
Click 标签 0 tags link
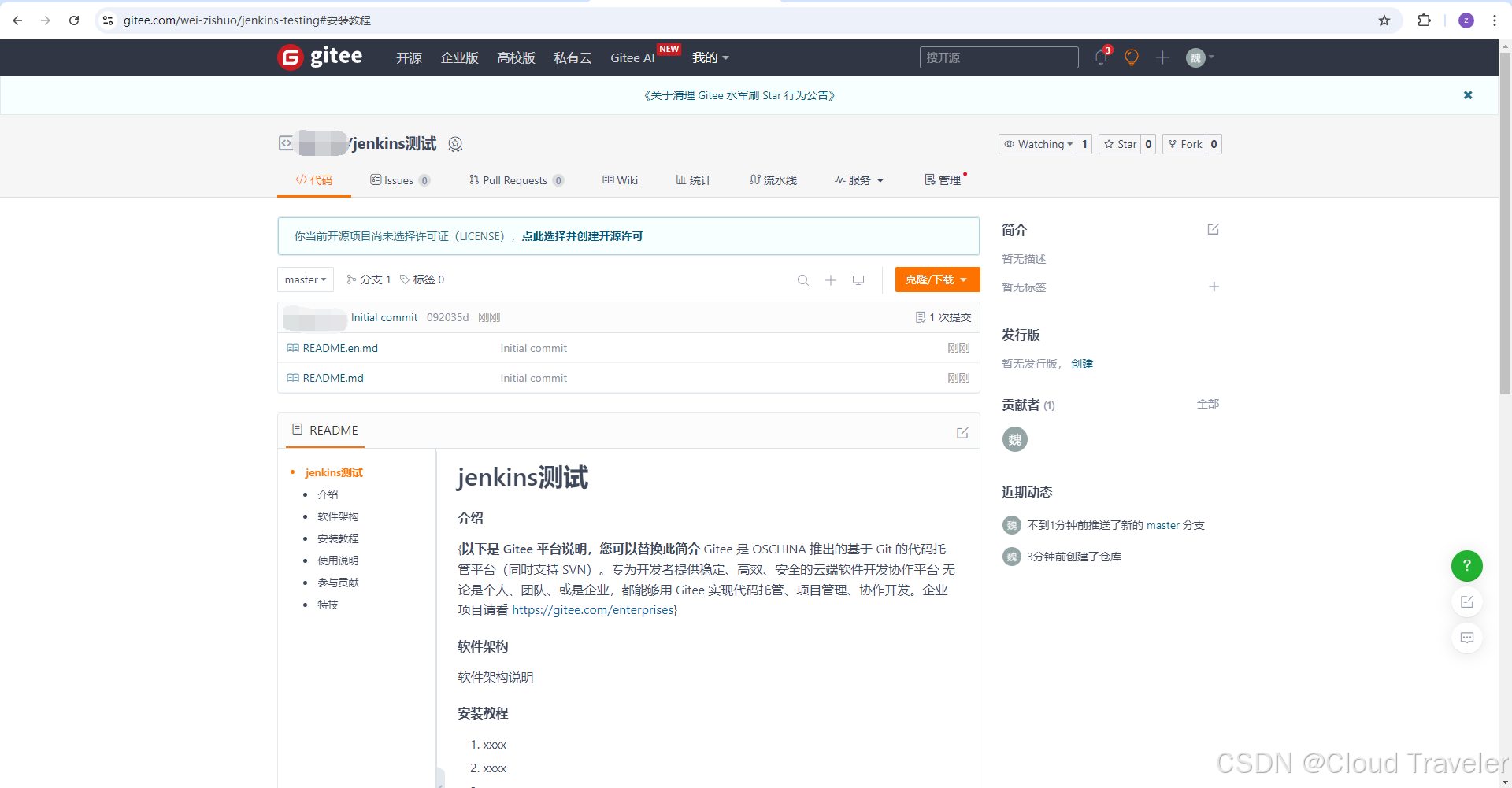422,279
